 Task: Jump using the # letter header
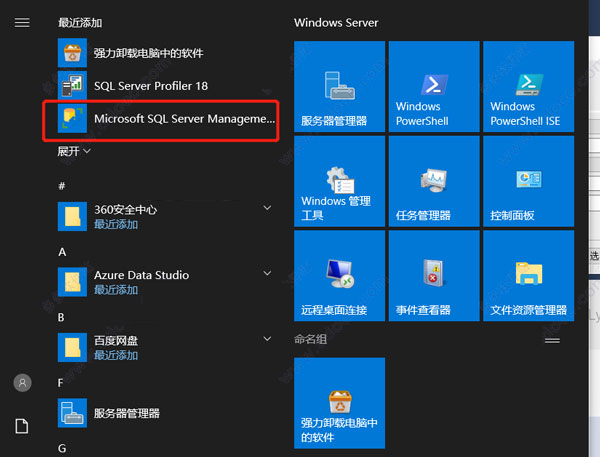(x=62, y=186)
